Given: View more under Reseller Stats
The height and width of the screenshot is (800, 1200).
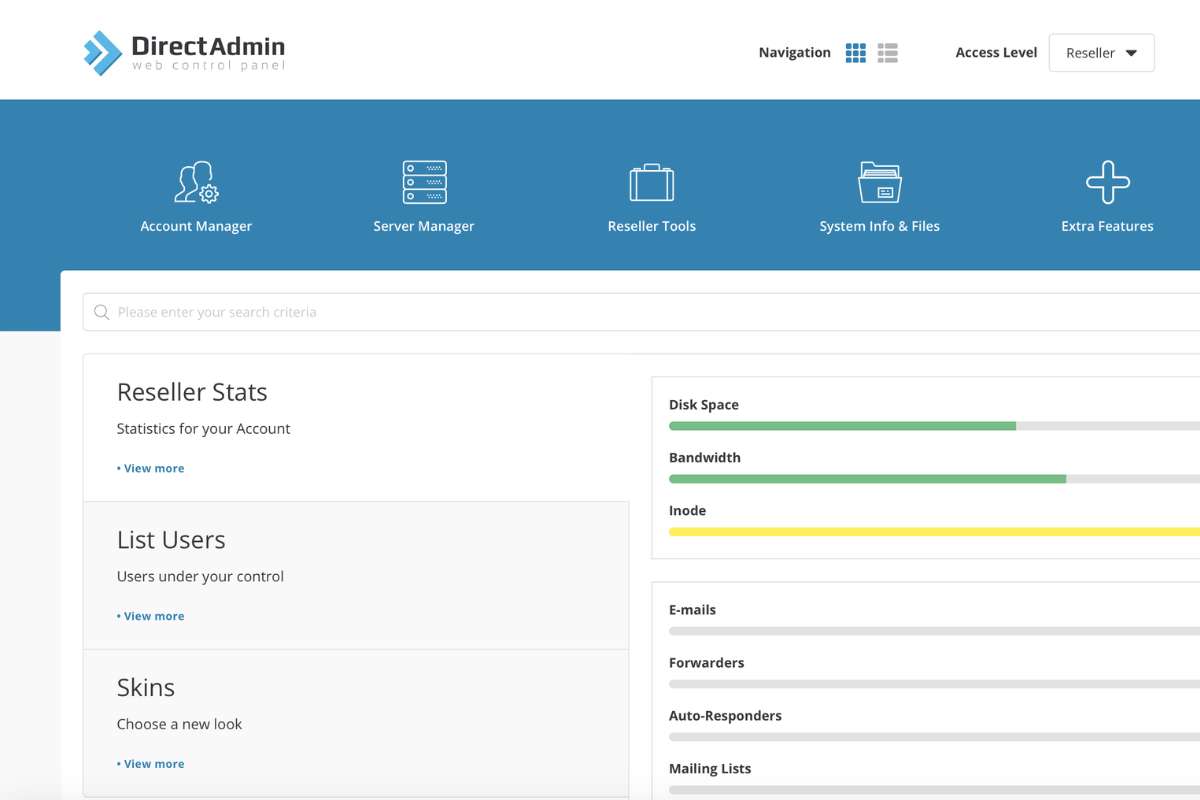Looking at the screenshot, I should (x=151, y=467).
